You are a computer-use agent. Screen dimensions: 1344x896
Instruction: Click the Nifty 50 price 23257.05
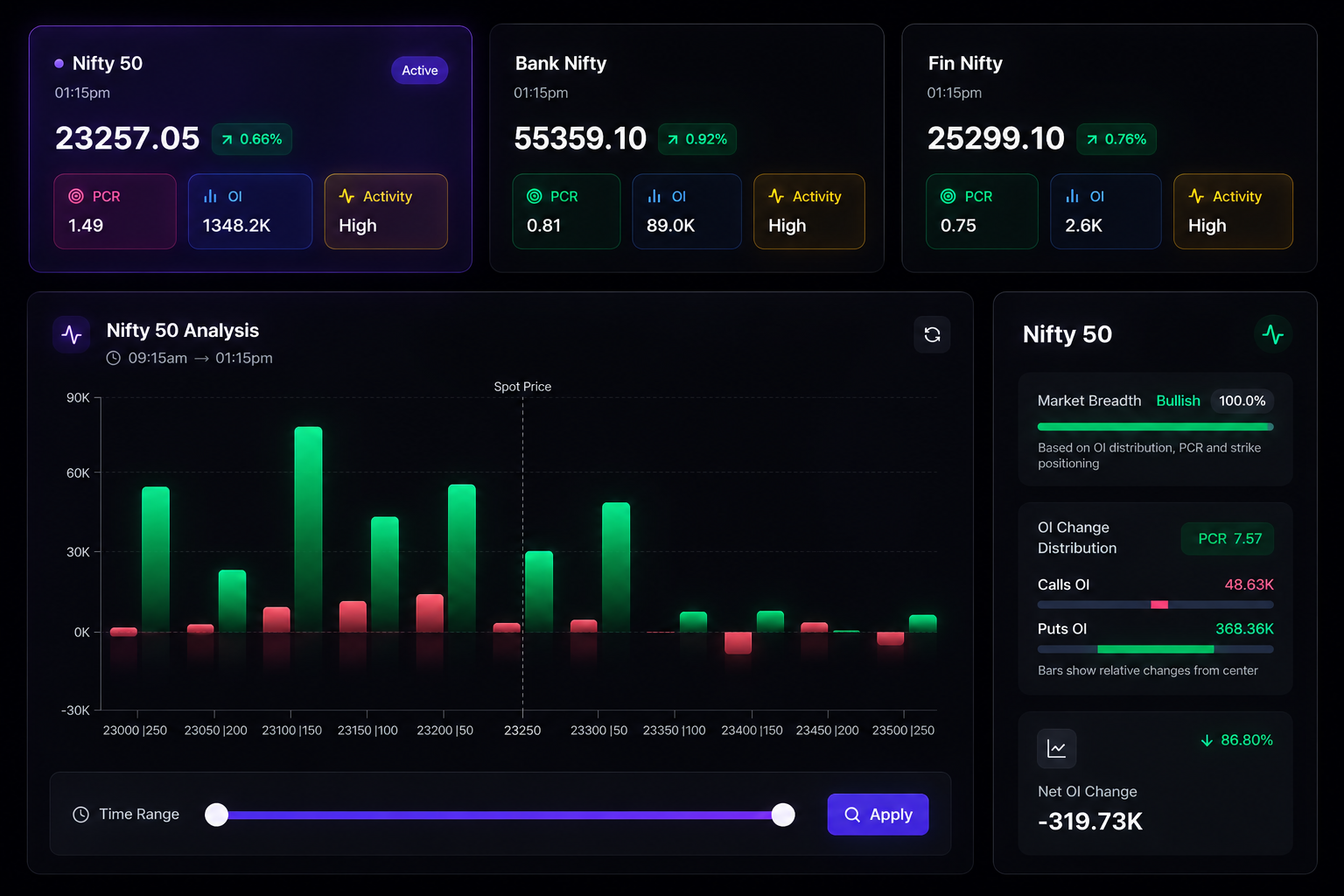[128, 138]
